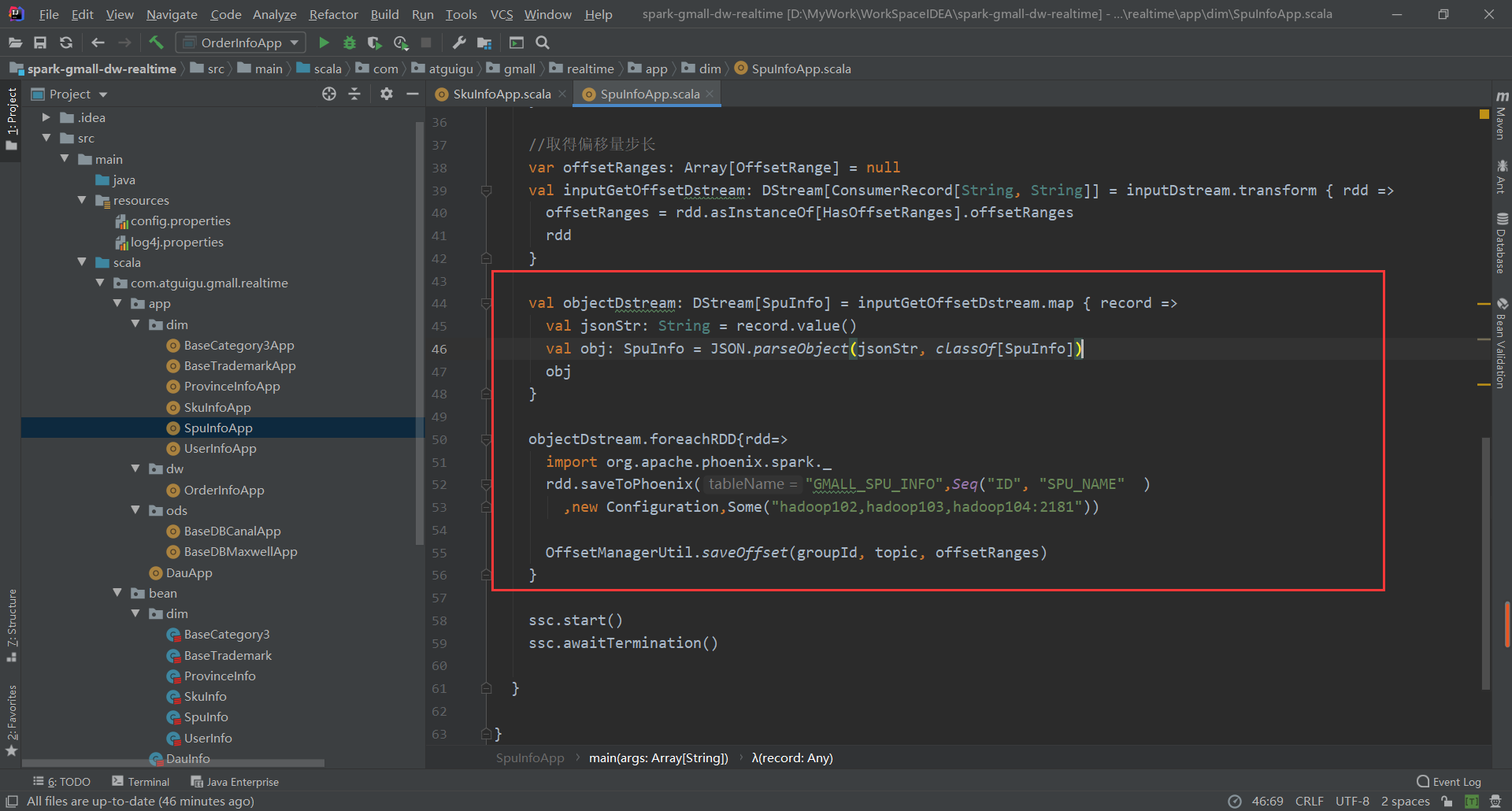The image size is (1512, 811).
Task: Open Project Structure icon
Action: point(484,43)
